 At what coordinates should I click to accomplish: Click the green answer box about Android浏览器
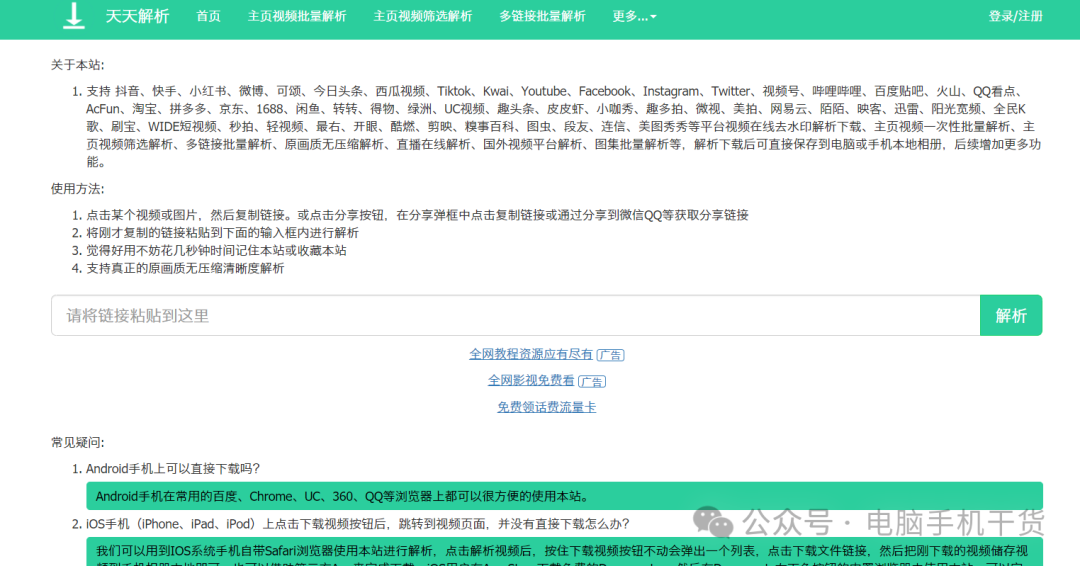[x=564, y=496]
